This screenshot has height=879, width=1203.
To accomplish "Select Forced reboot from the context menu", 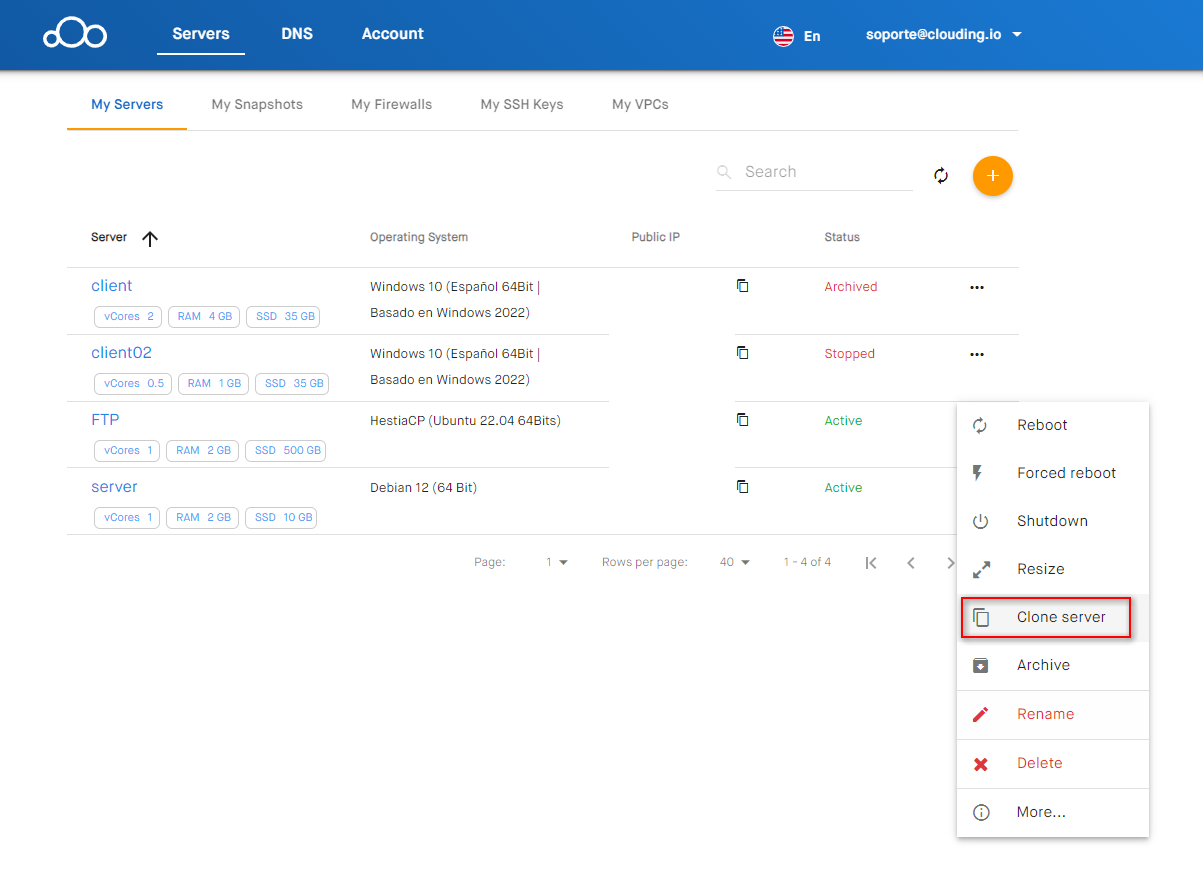I will [x=1053, y=473].
